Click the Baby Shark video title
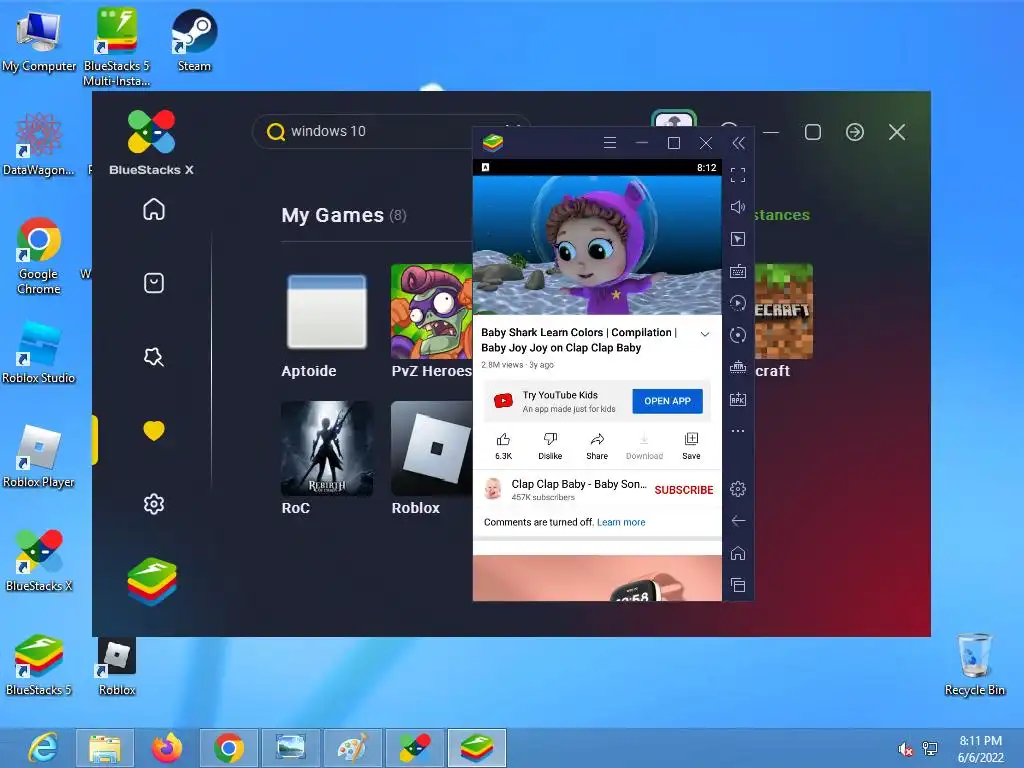Screen dimensions: 1024x768 (579, 340)
